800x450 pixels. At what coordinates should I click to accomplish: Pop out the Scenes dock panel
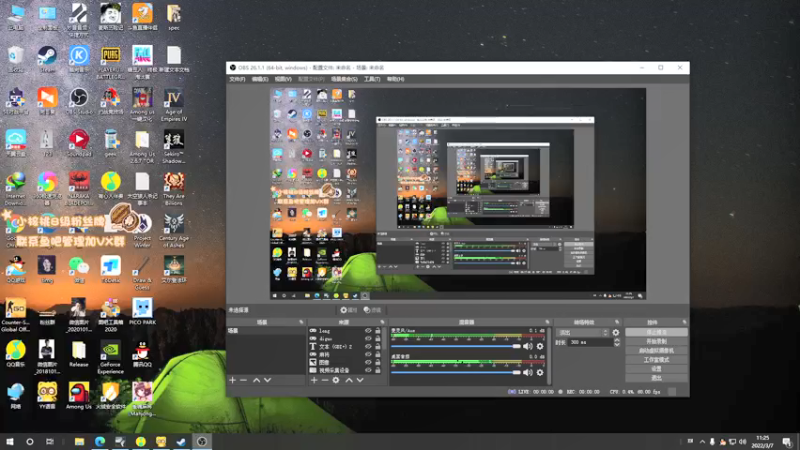301,322
